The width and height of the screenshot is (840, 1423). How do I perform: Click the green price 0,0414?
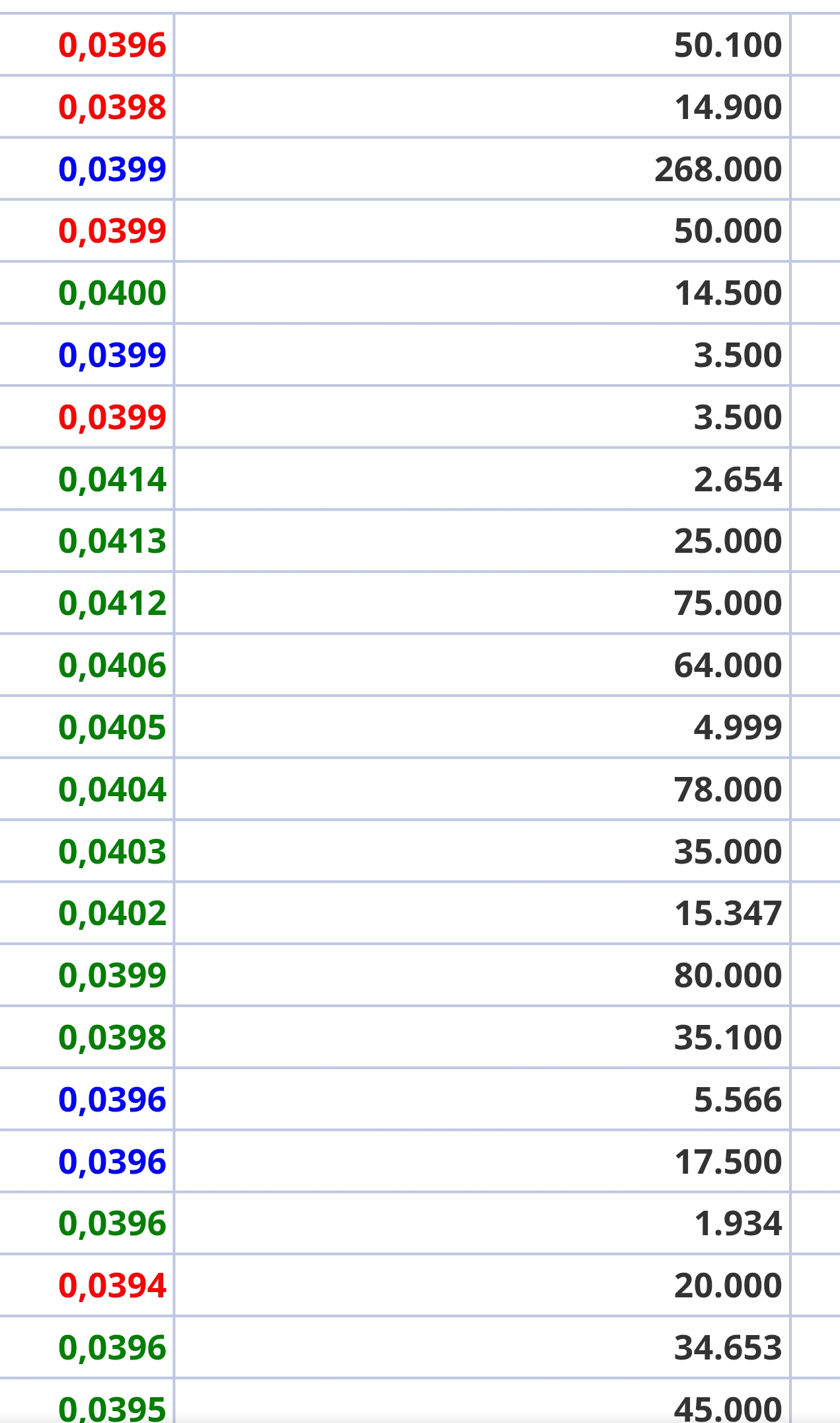click(x=112, y=479)
